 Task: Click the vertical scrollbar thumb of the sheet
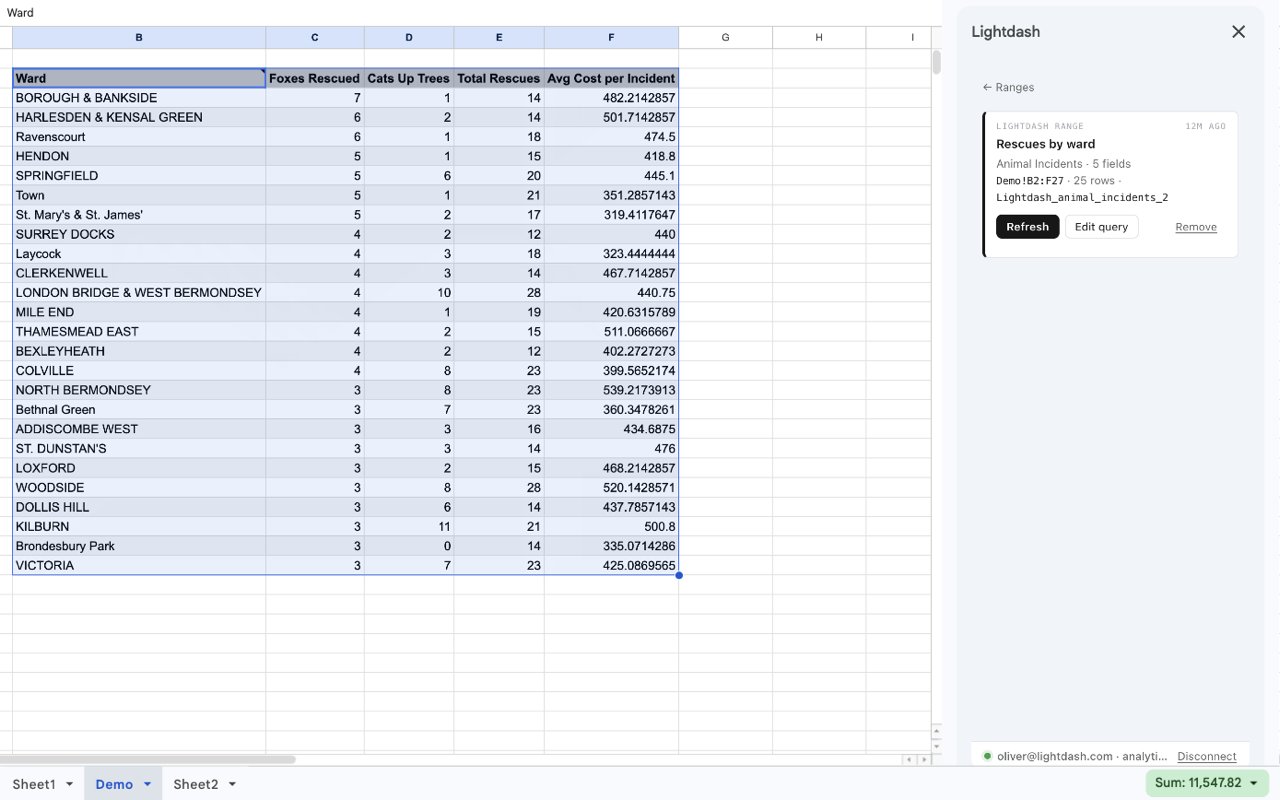pos(936,63)
